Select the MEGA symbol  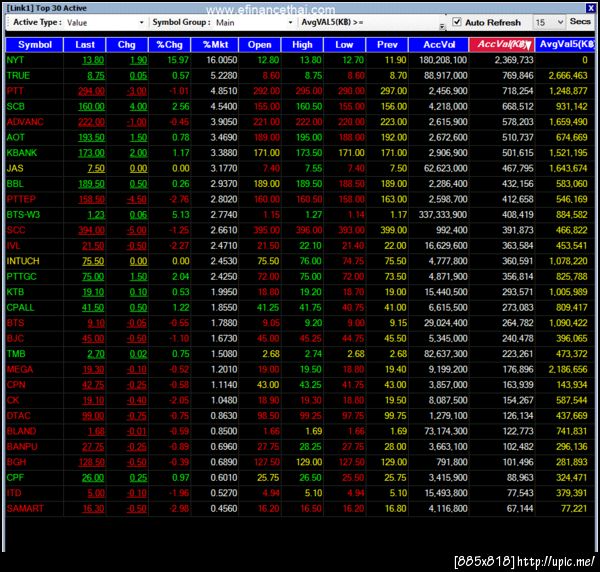[20, 369]
